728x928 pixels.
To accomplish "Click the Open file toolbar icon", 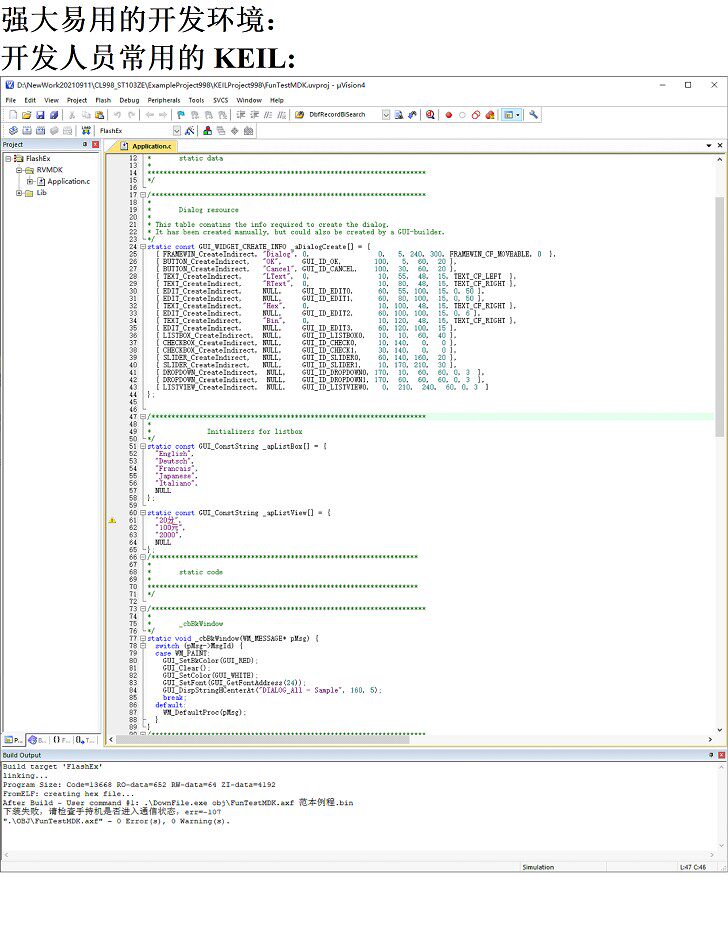I will (x=26, y=115).
